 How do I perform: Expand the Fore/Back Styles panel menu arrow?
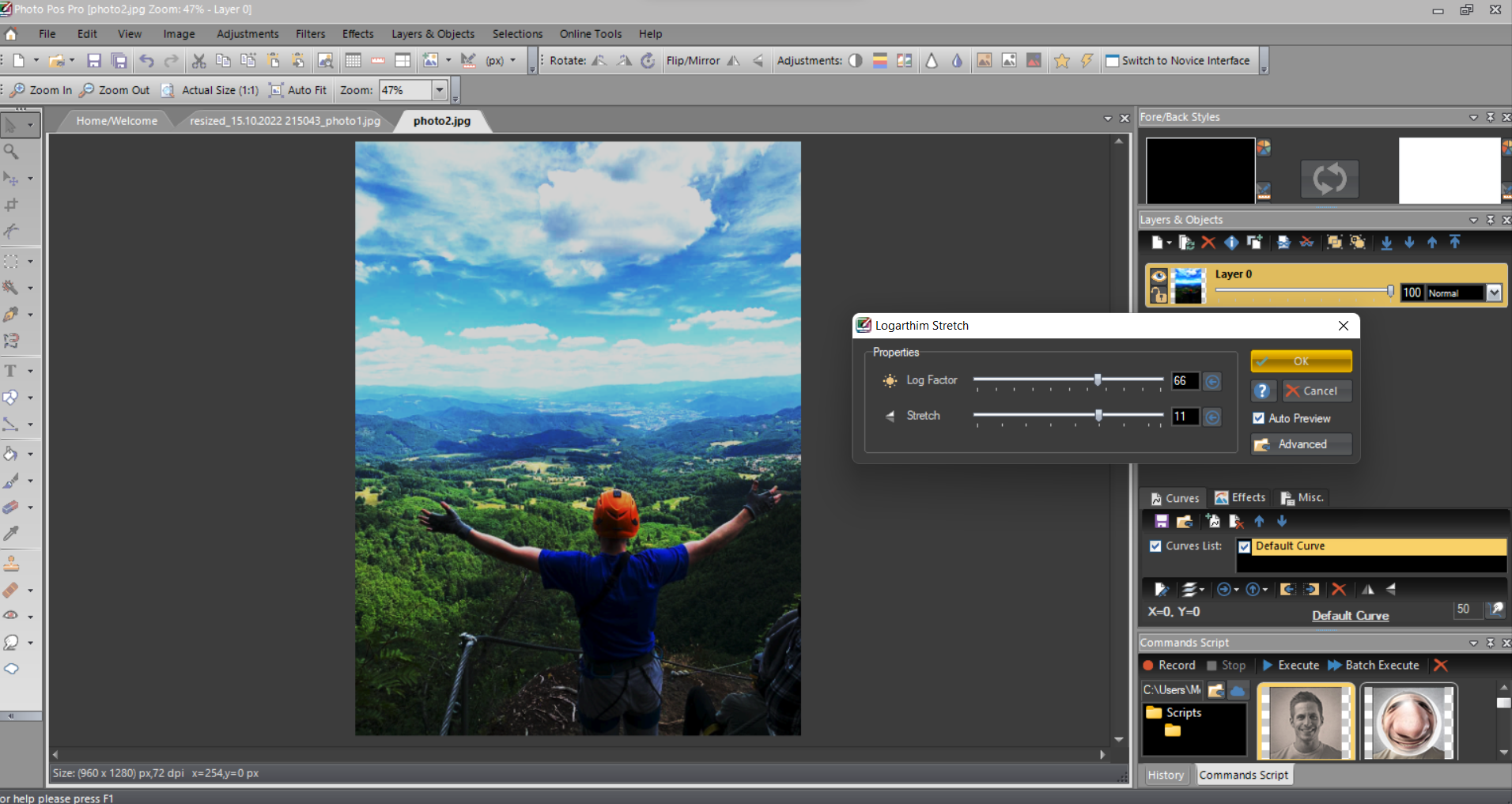[1473, 117]
